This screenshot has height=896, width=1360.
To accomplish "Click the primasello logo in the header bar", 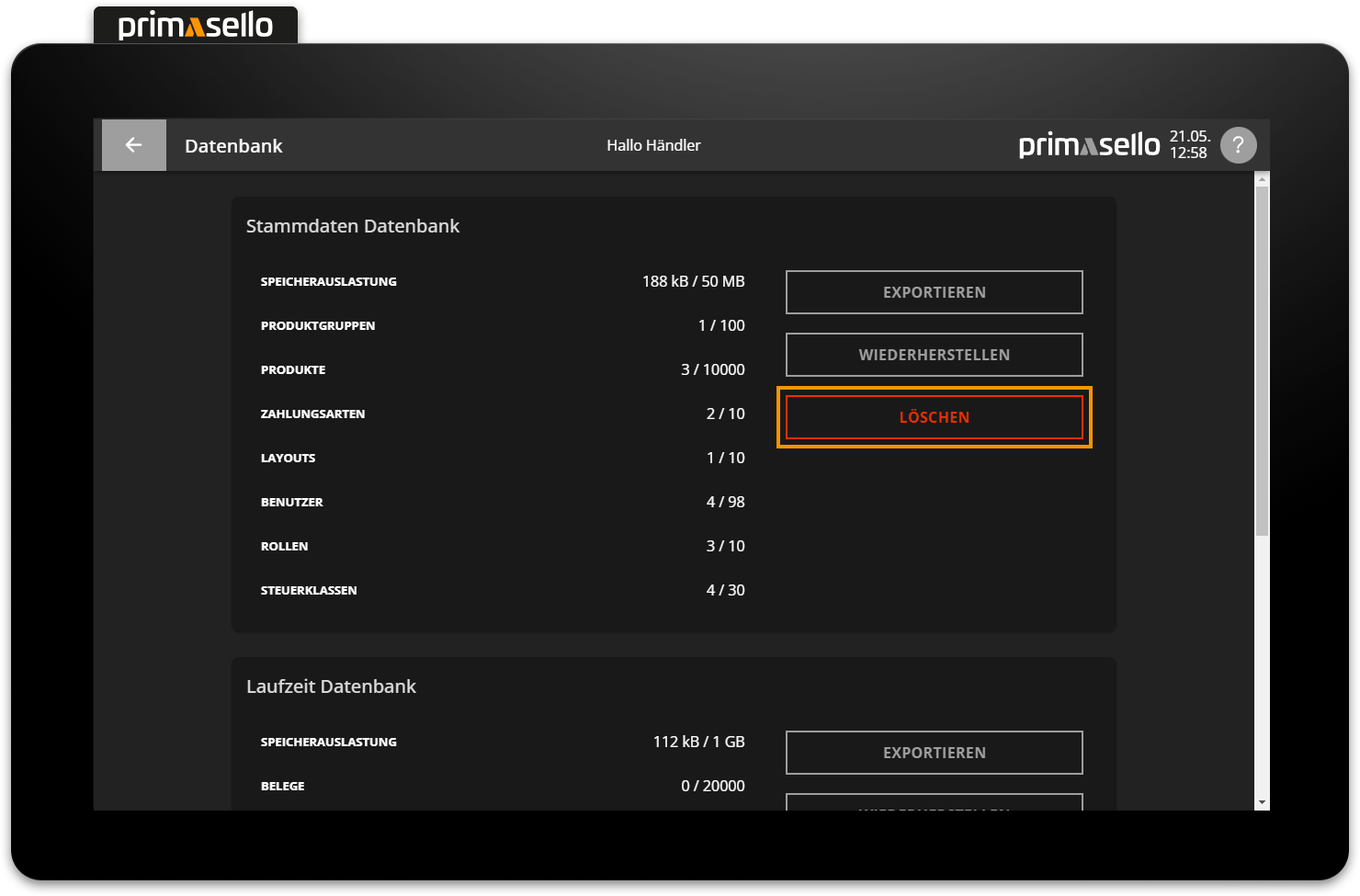I will tap(1089, 145).
